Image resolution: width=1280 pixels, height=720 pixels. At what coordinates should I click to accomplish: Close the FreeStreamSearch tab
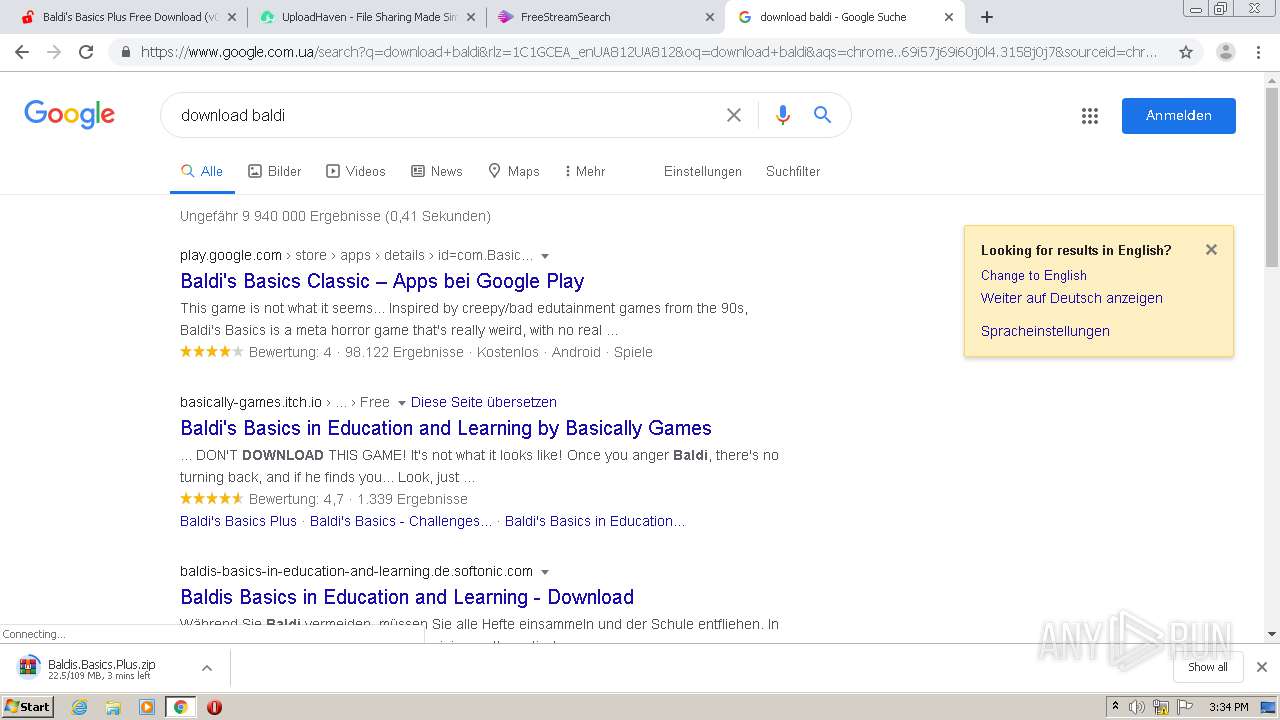point(710,17)
